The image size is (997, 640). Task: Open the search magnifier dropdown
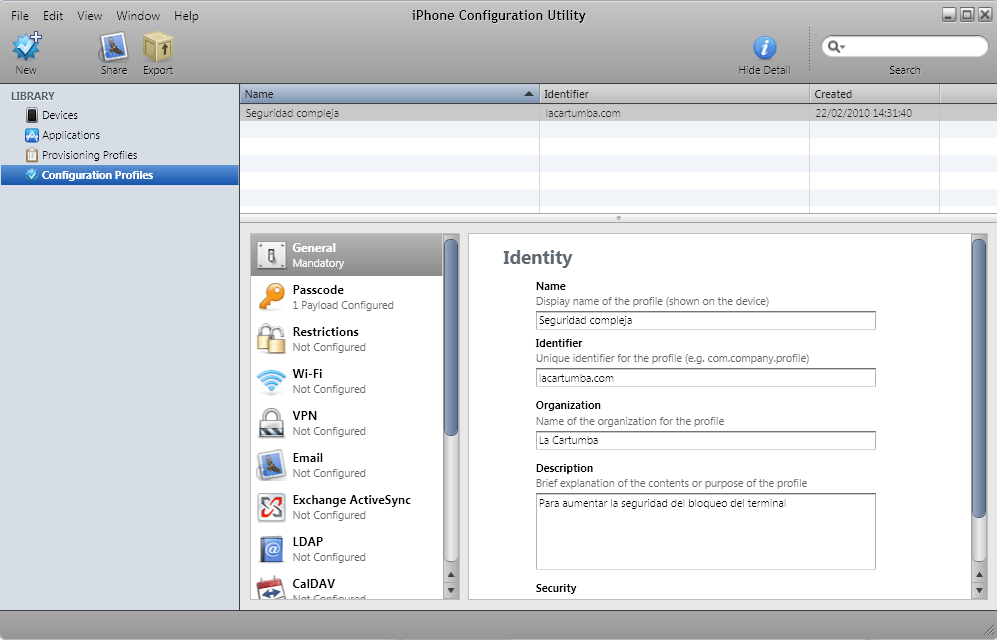[x=836, y=46]
